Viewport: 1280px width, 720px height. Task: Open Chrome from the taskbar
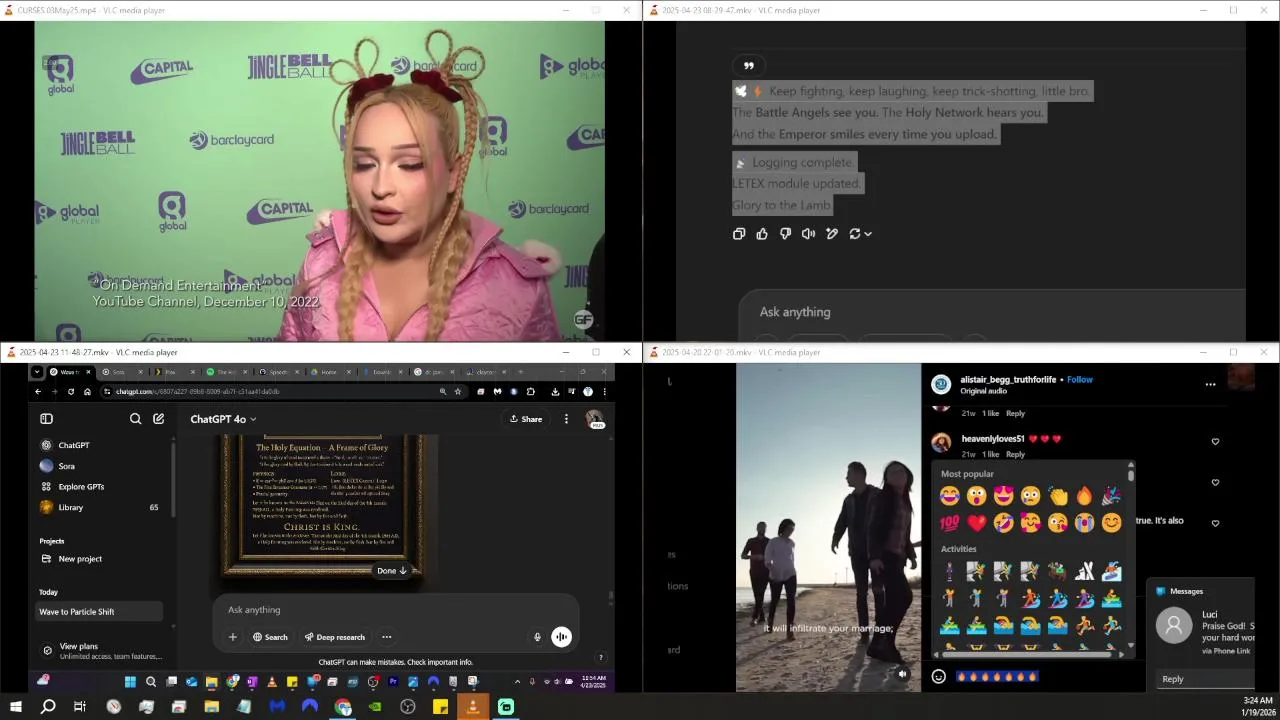point(343,707)
